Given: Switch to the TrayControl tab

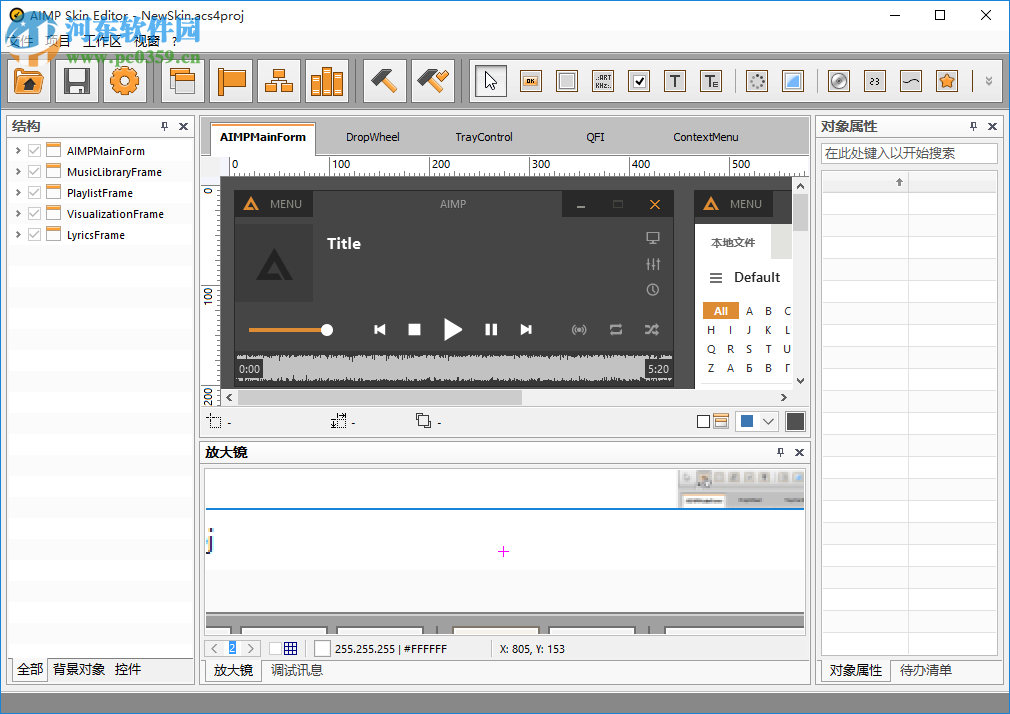Looking at the screenshot, I should [x=484, y=137].
